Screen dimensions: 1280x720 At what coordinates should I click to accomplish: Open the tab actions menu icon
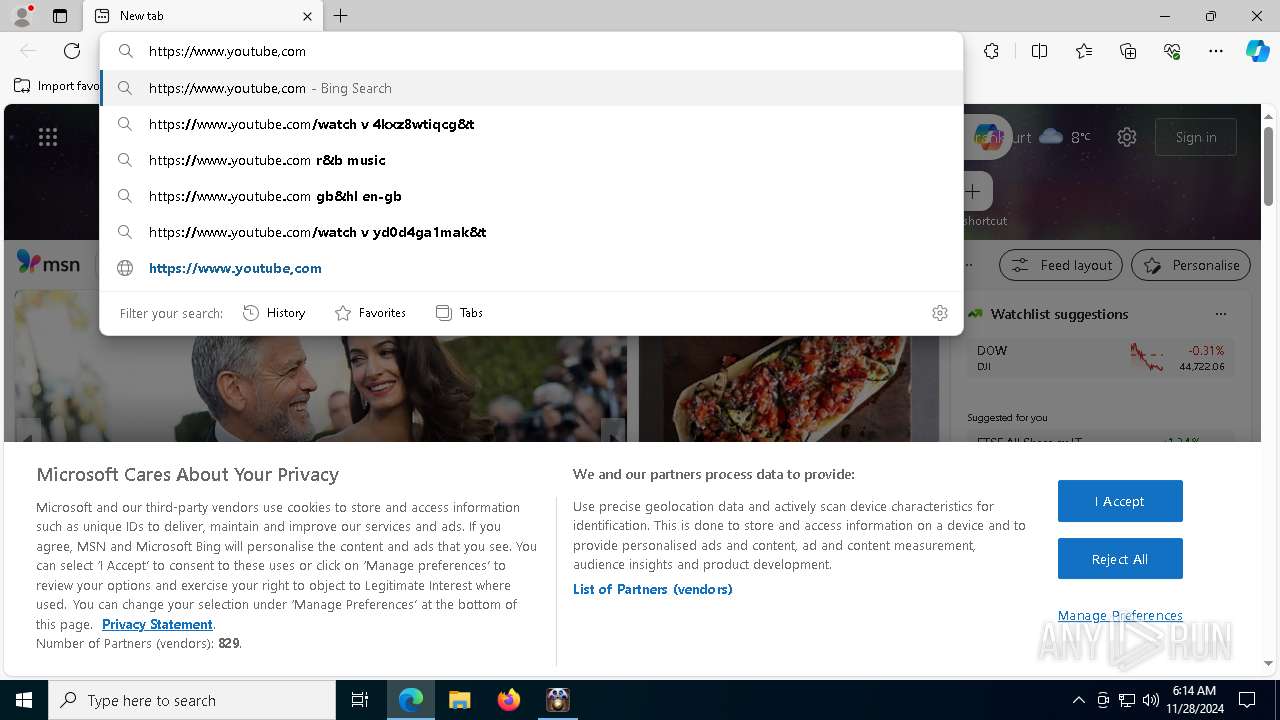click(x=60, y=16)
